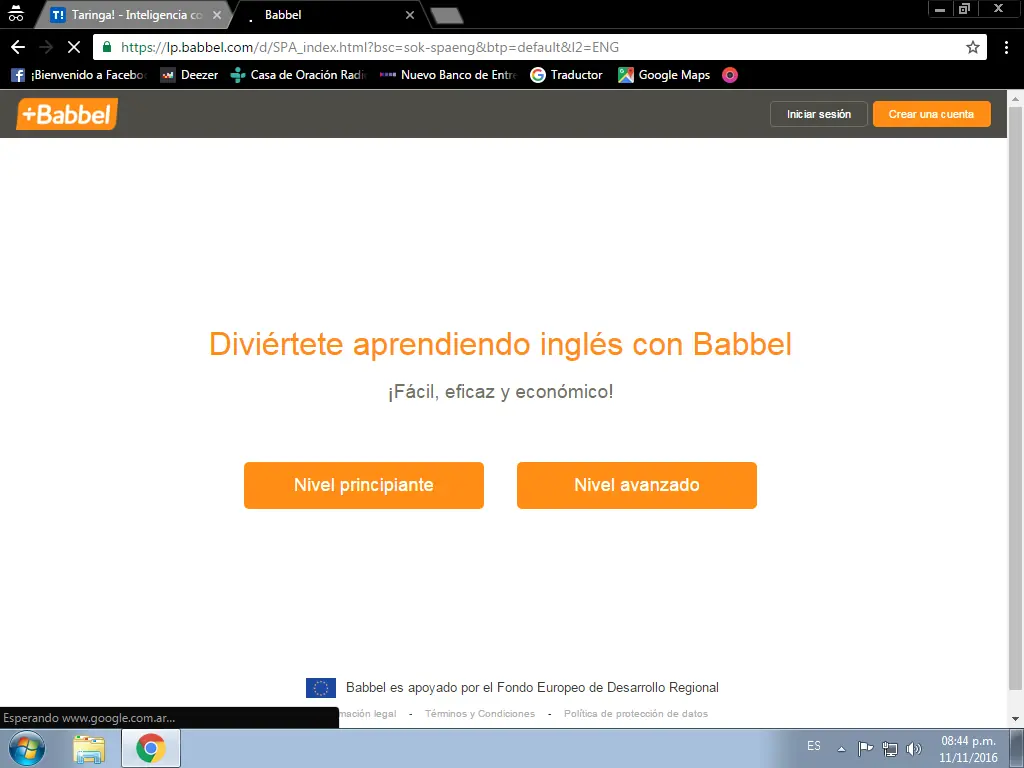Open the Windows Start menu
This screenshot has height=768, width=1024.
pyautogui.click(x=27, y=748)
